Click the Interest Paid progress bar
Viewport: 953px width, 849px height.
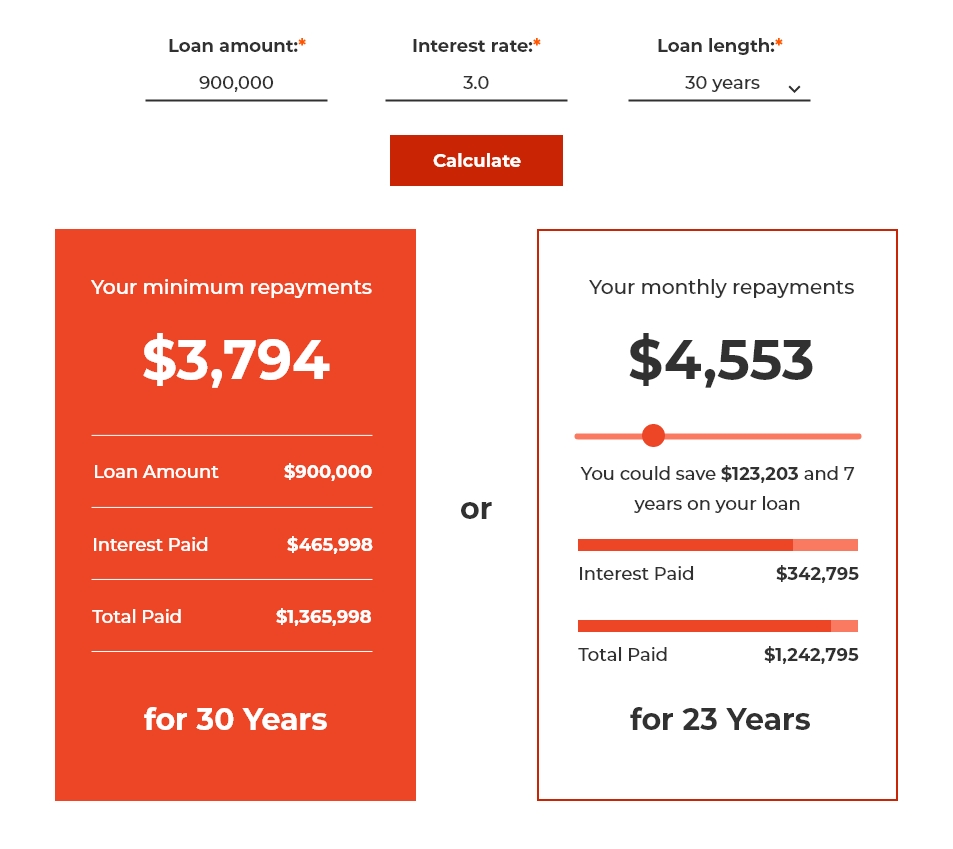(x=717, y=545)
